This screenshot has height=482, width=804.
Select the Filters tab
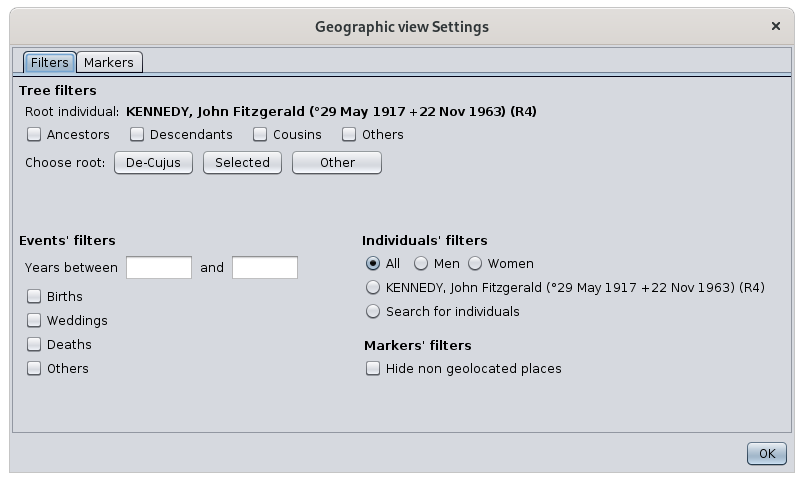tap(50, 63)
